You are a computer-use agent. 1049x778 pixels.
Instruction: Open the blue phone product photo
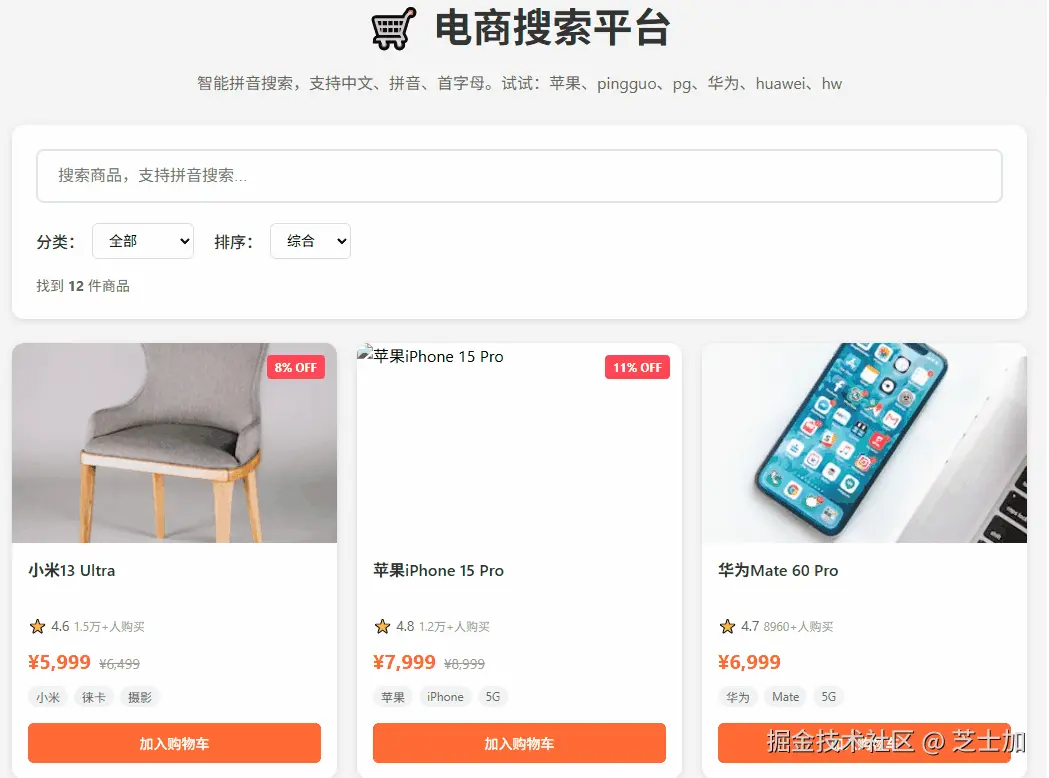coord(864,443)
